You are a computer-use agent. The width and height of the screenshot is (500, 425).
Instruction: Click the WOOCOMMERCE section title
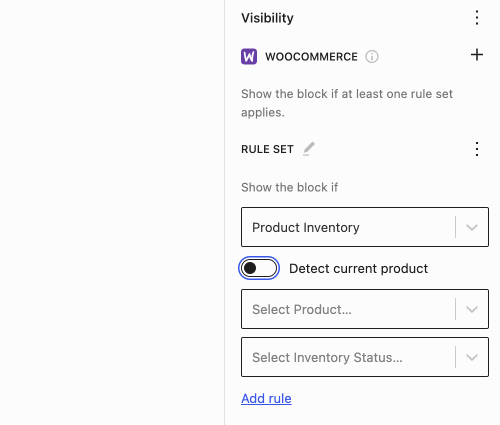(x=311, y=57)
